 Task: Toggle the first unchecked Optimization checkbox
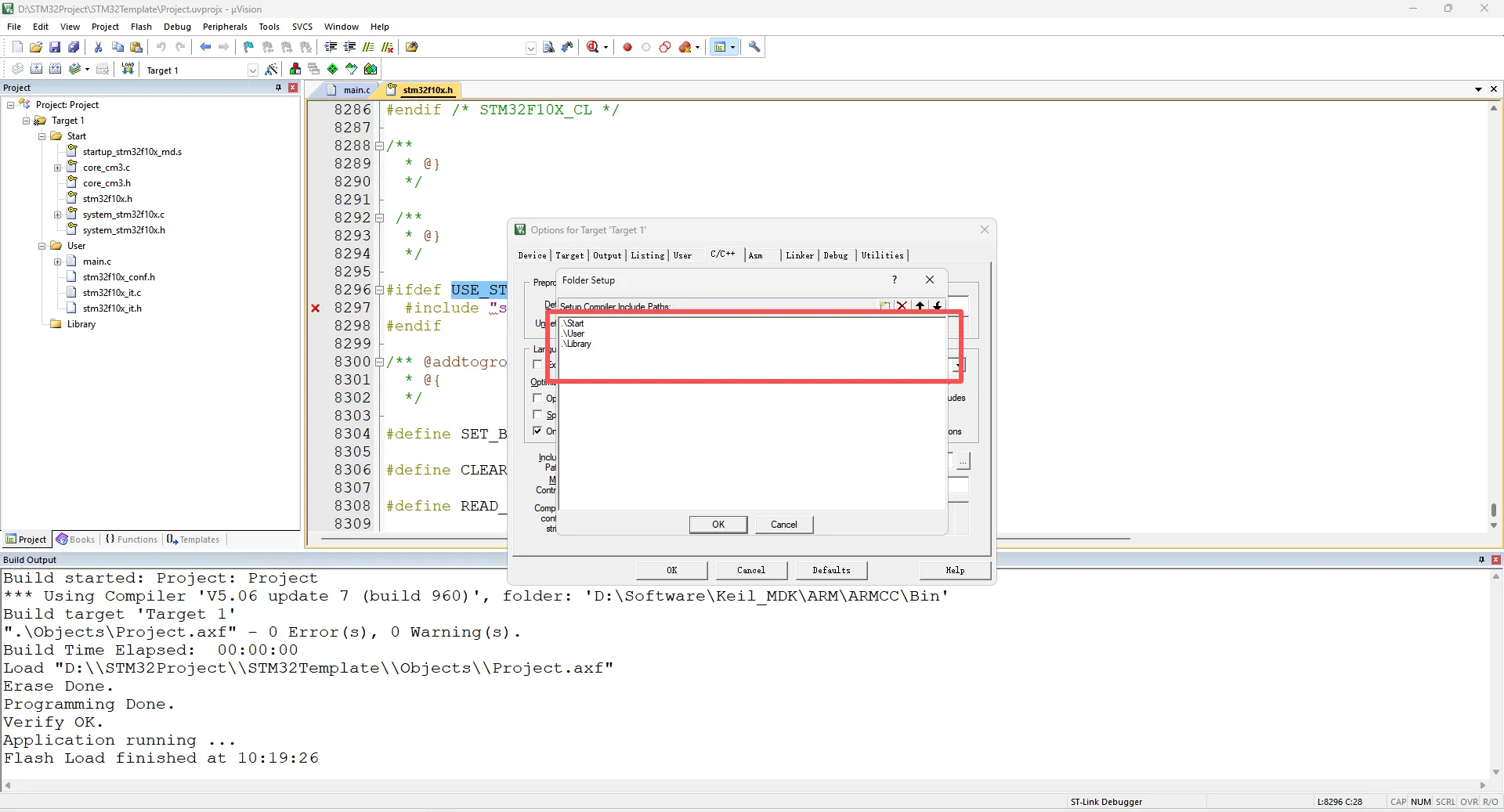(537, 398)
